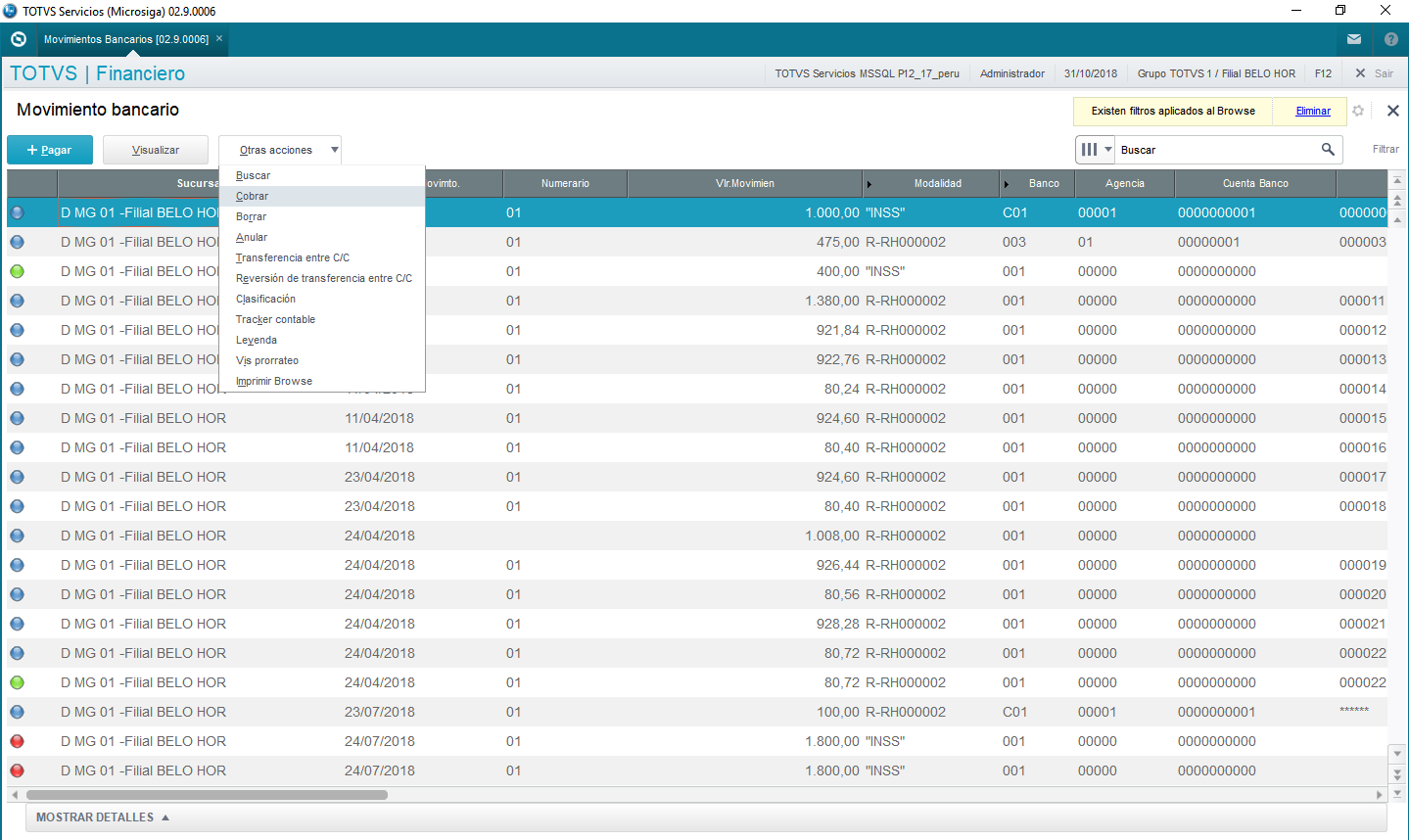The height and width of the screenshot is (840, 1409).
Task: Expand the Otras acciones dropdown arrow
Action: pyautogui.click(x=334, y=150)
